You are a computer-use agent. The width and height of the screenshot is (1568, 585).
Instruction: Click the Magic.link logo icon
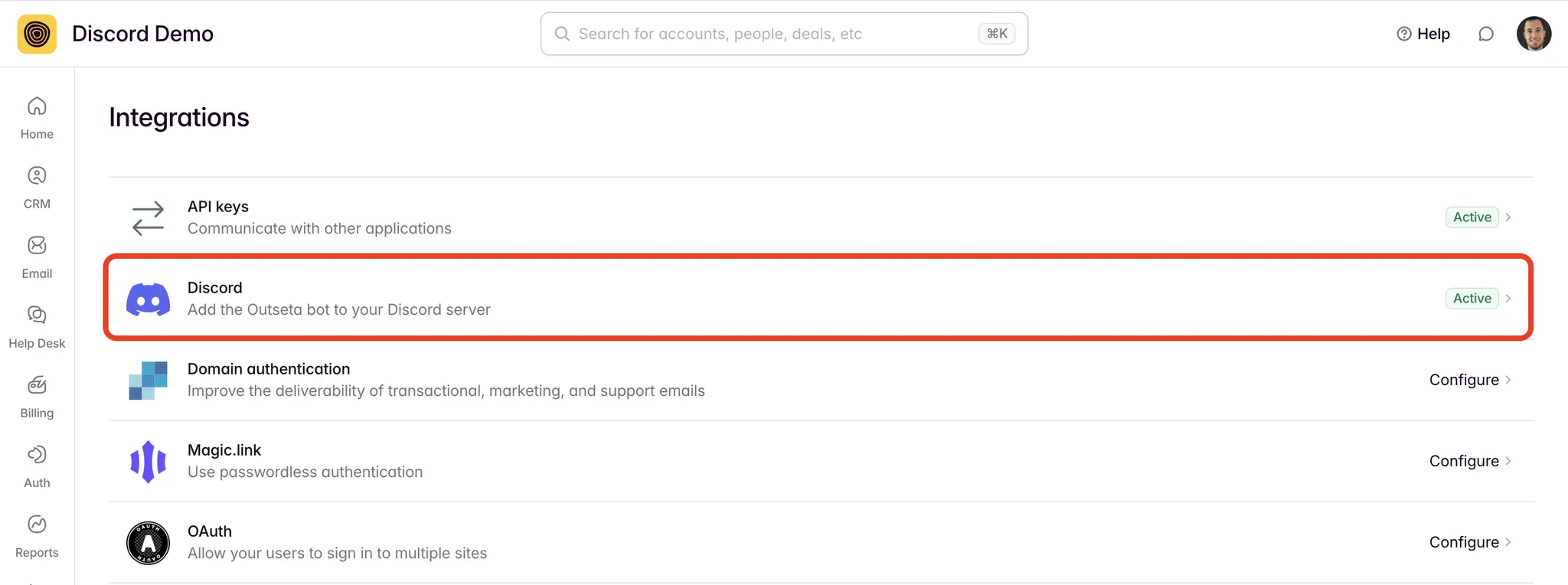tap(148, 462)
